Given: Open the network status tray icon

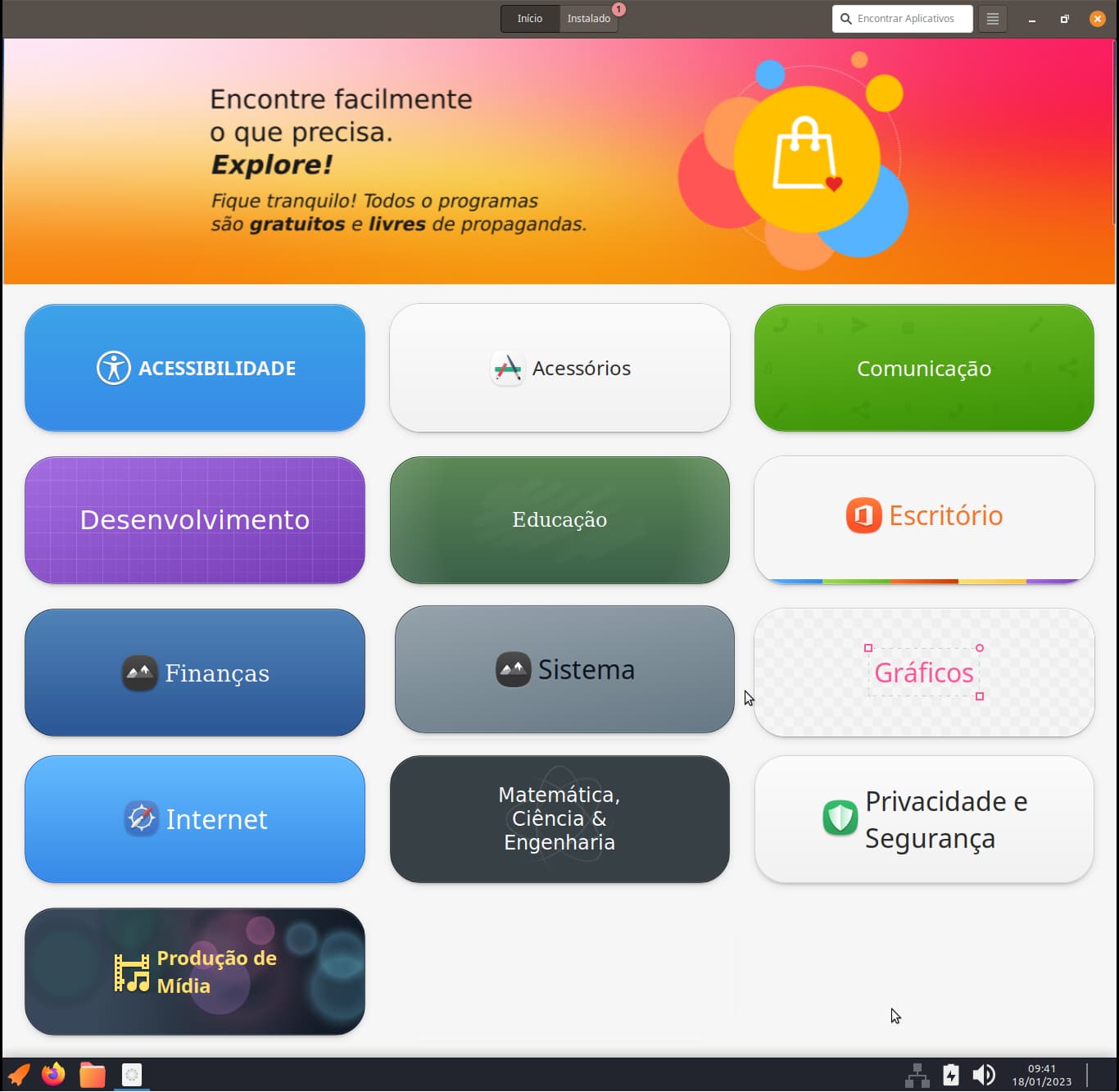Looking at the screenshot, I should [917, 1075].
